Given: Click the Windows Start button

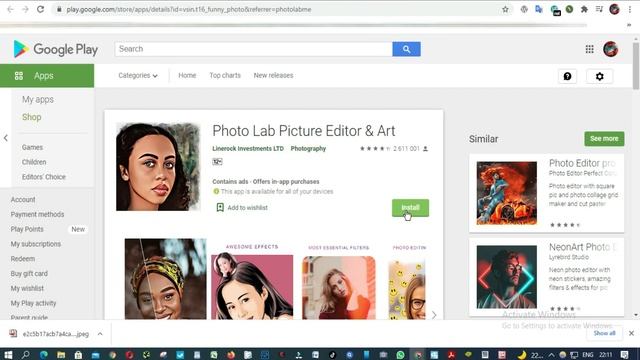Looking at the screenshot, I should point(8,355).
